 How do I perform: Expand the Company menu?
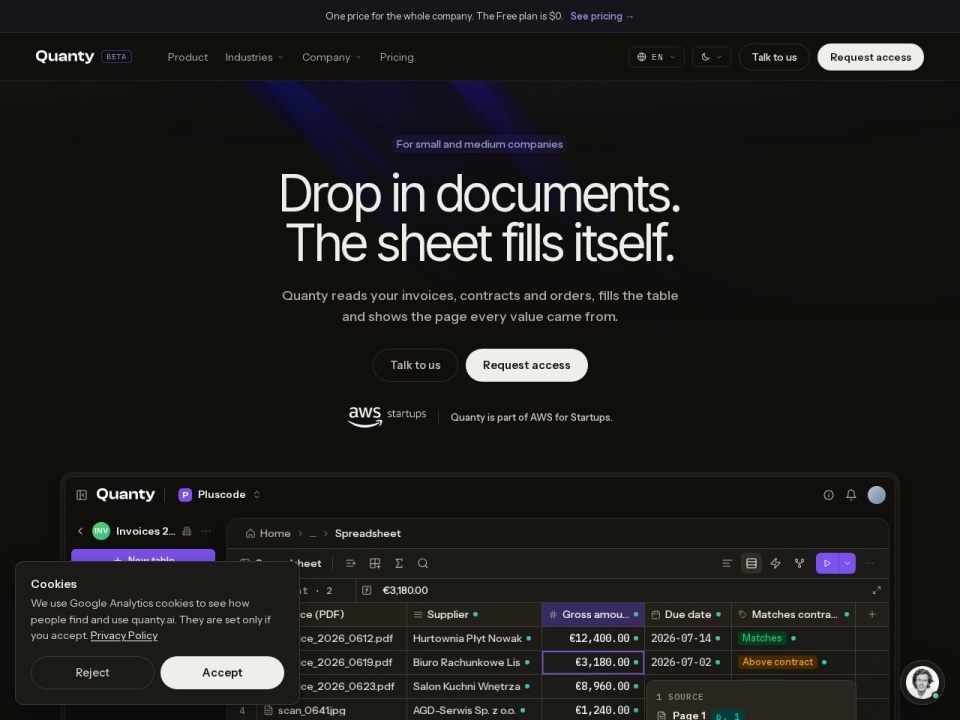pos(332,57)
